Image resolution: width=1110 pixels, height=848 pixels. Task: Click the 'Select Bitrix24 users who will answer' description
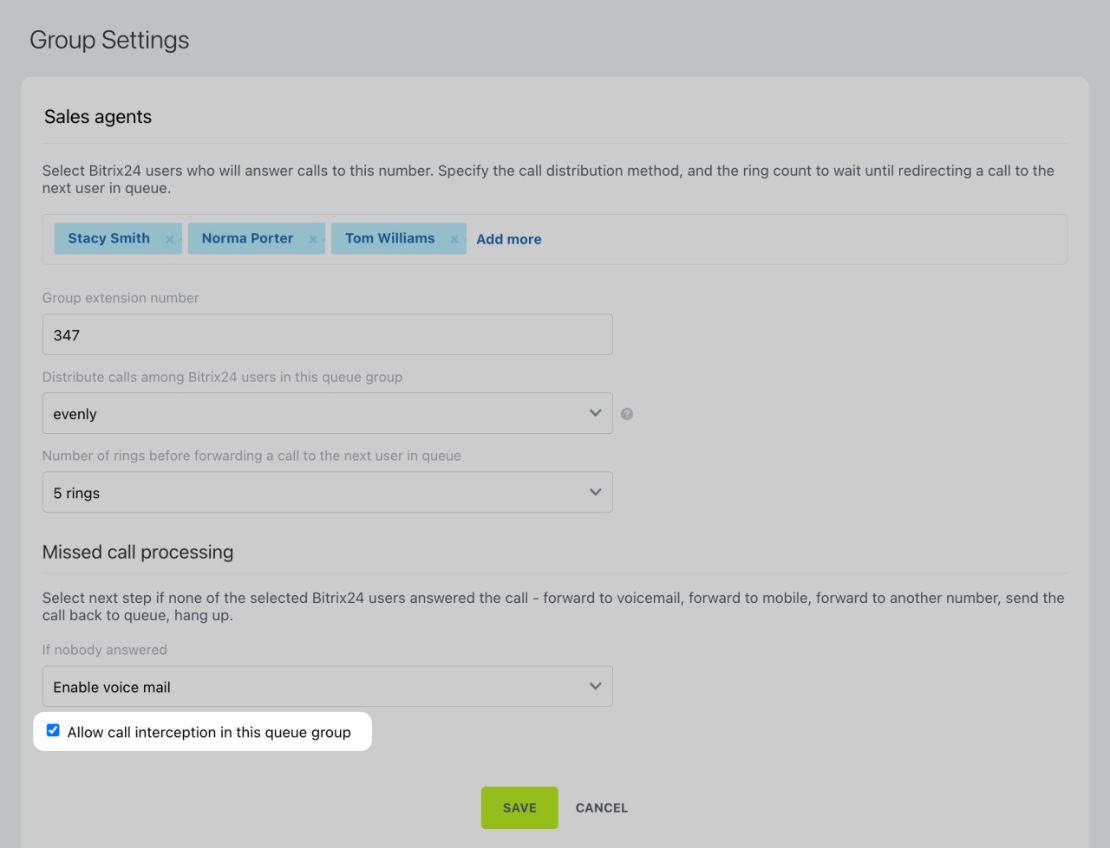[x=548, y=179]
